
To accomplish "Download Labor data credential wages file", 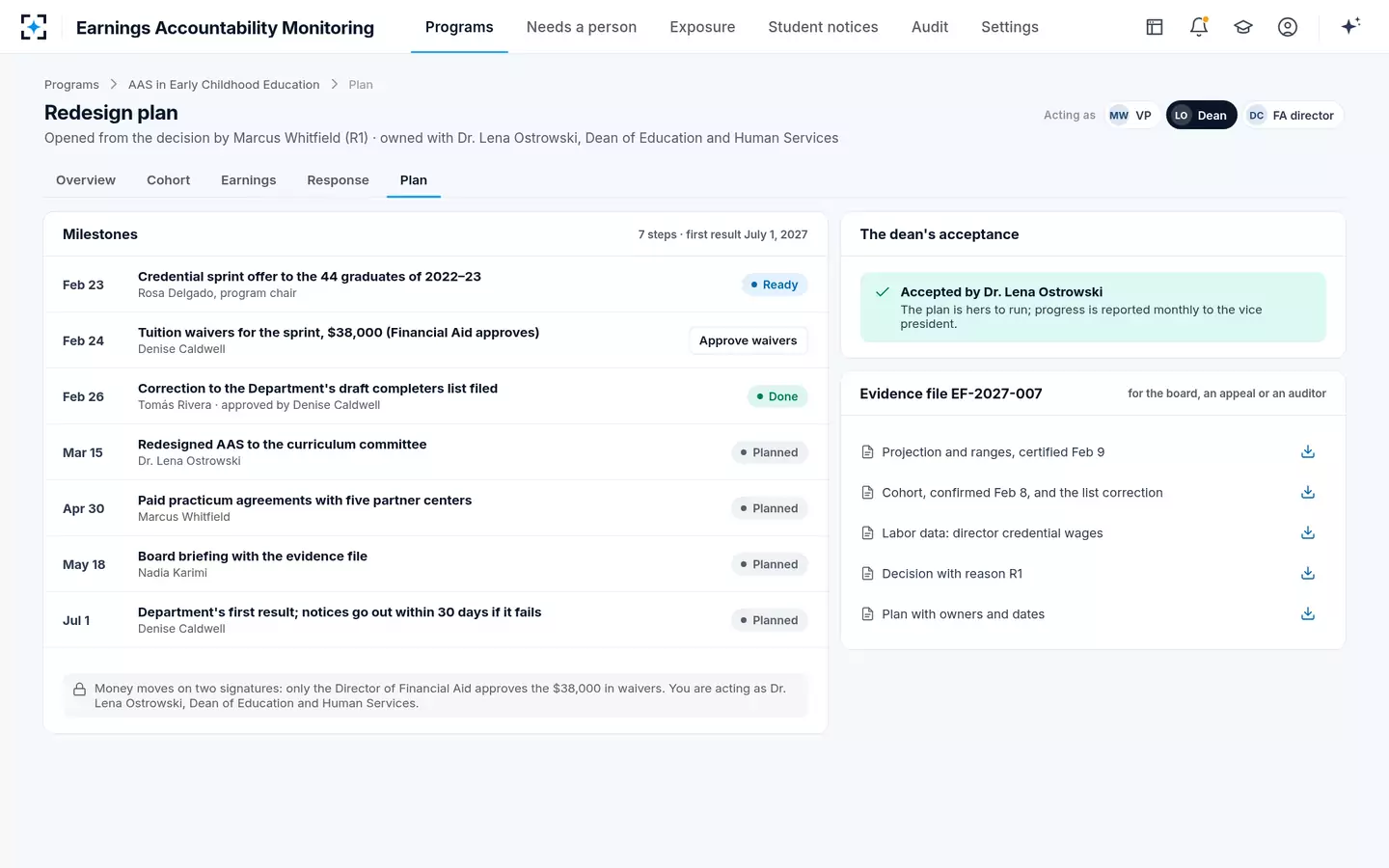I will click(1308, 533).
